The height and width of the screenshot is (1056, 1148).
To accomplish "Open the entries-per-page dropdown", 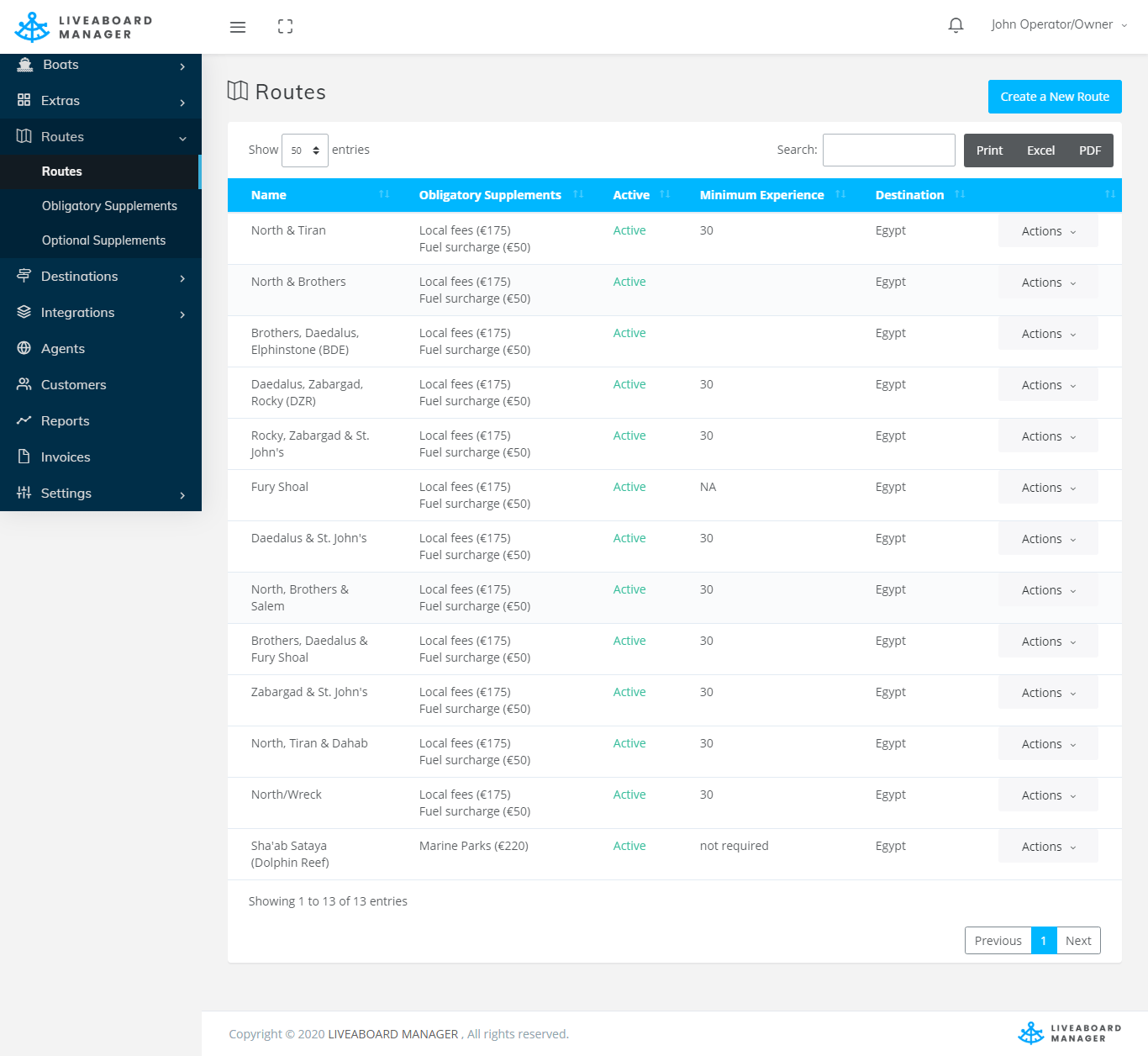I will (304, 150).
